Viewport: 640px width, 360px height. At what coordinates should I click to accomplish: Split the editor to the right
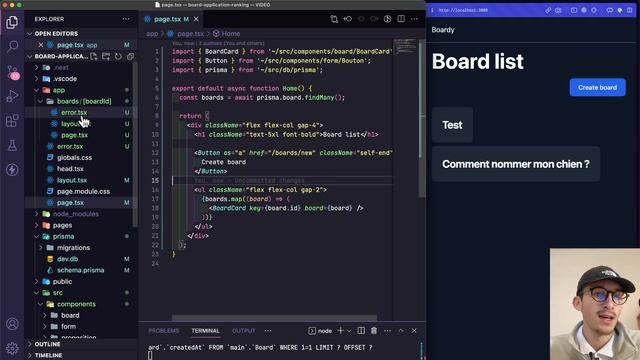point(401,19)
